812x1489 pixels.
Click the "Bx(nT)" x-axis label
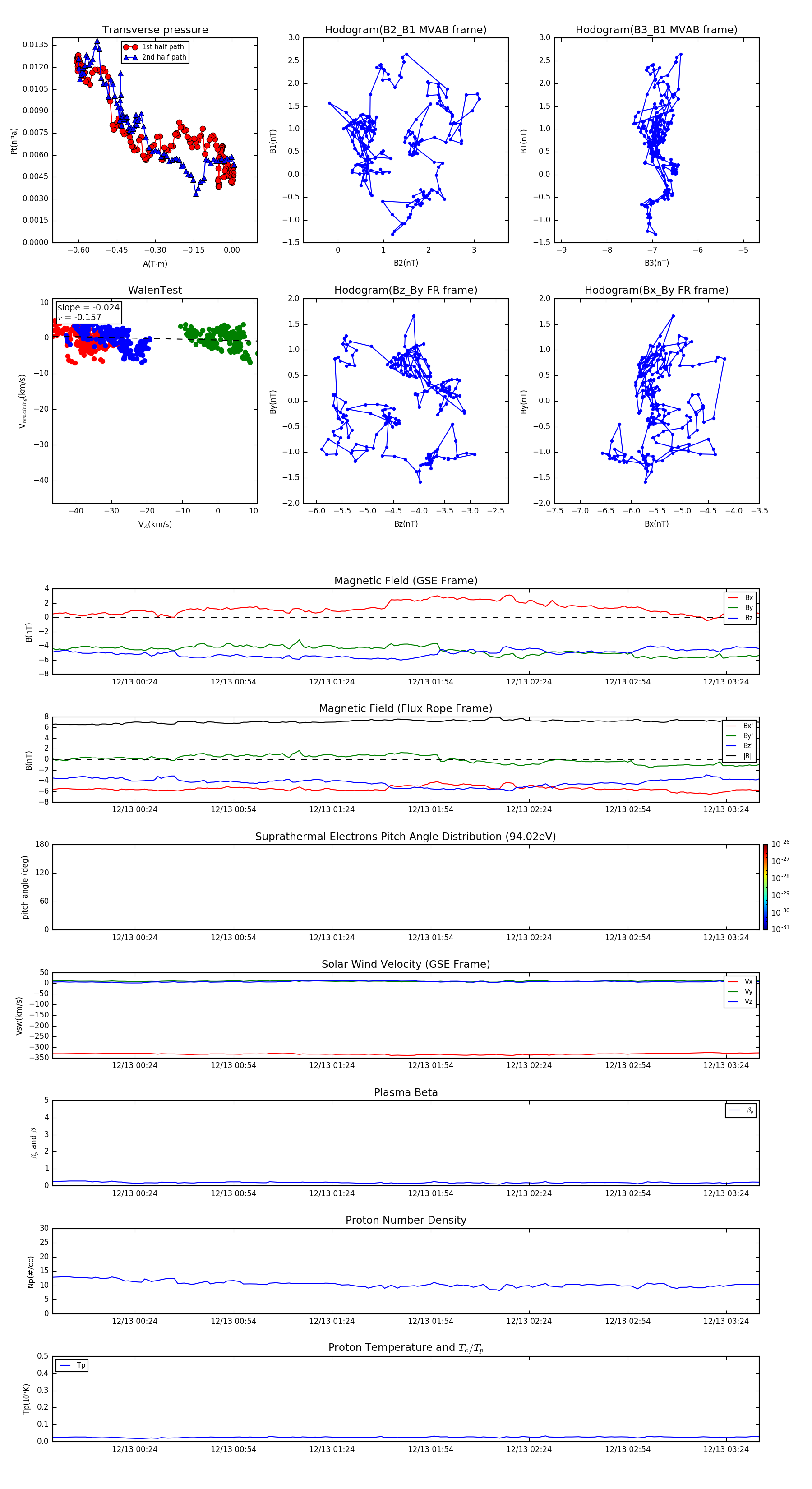click(656, 524)
